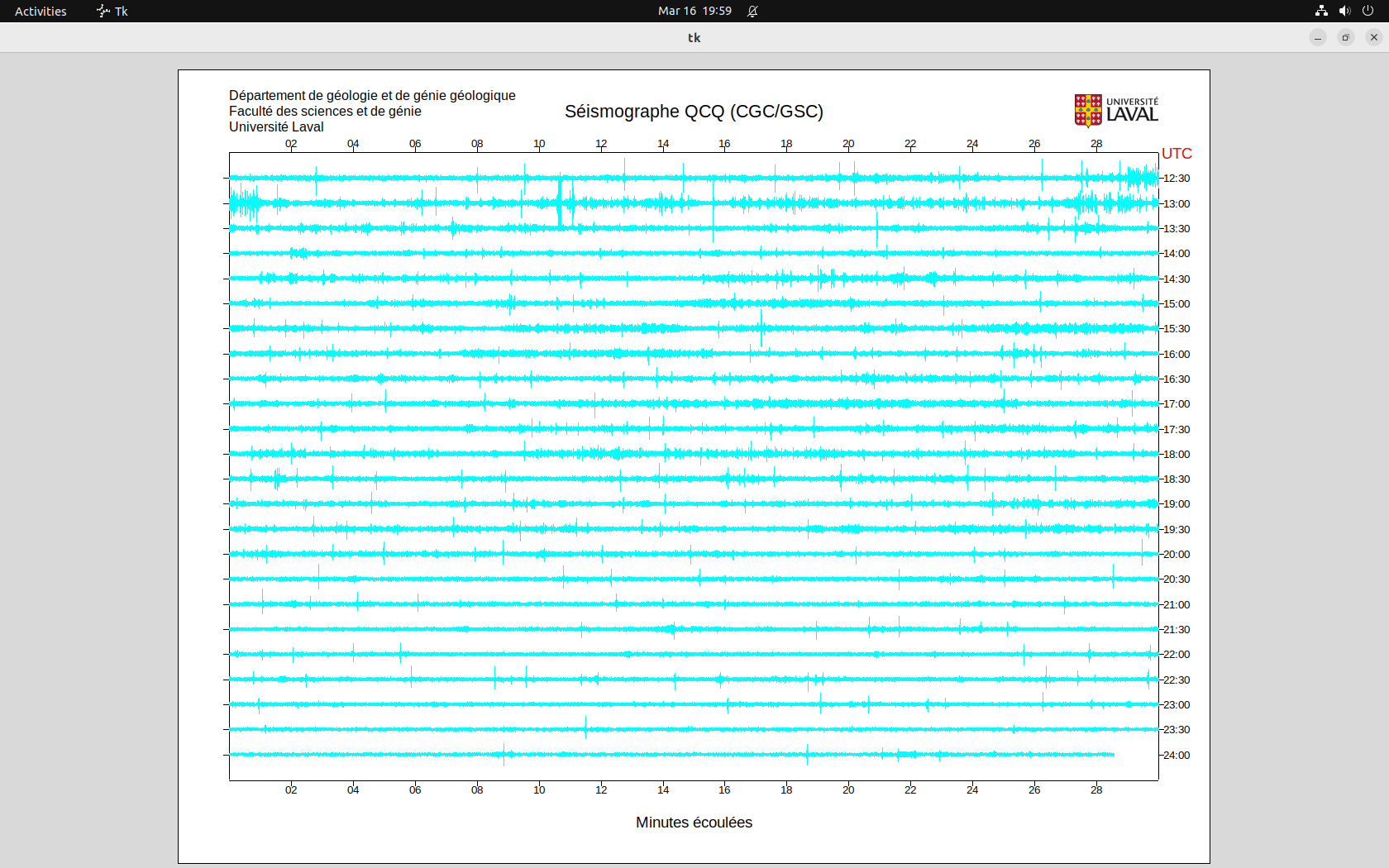Screen dimensions: 1389x868
Task: Click the red UTC label
Action: tap(1177, 154)
